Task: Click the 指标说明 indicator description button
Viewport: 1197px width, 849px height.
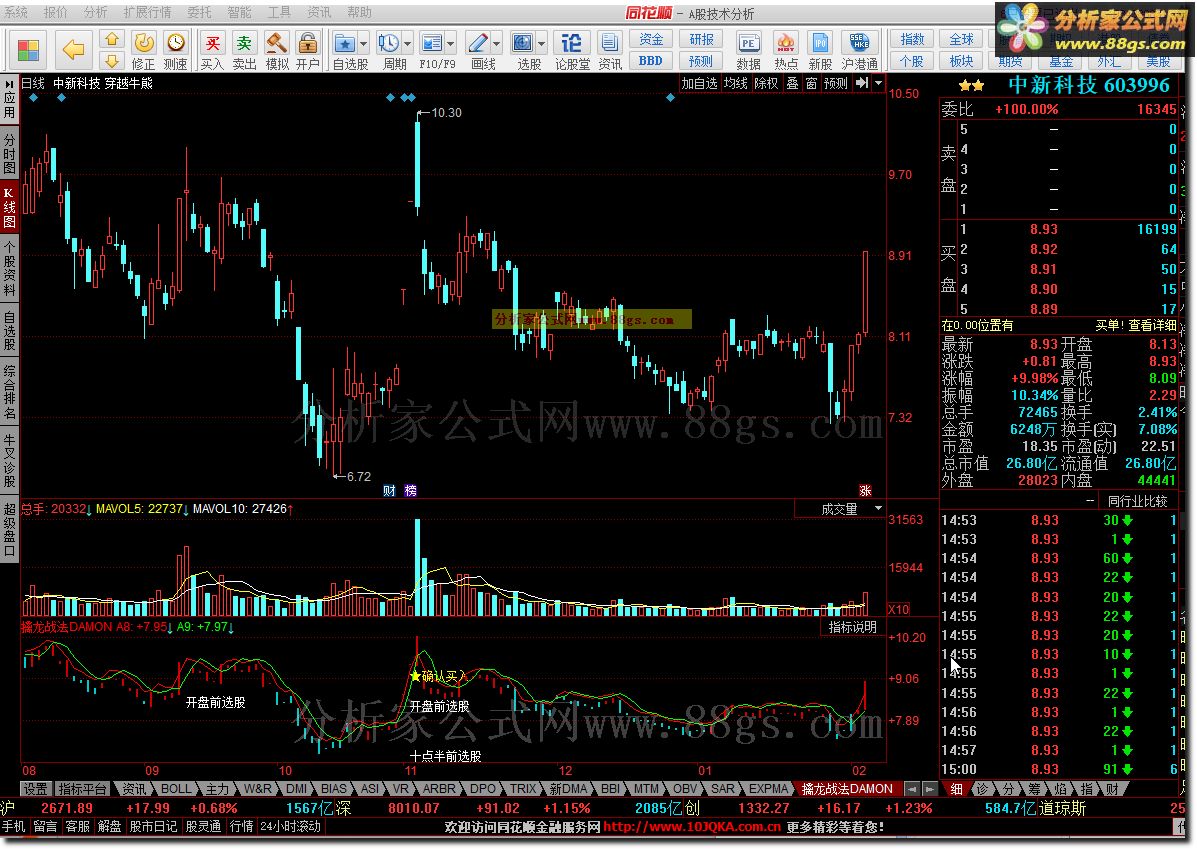Action: [853, 628]
